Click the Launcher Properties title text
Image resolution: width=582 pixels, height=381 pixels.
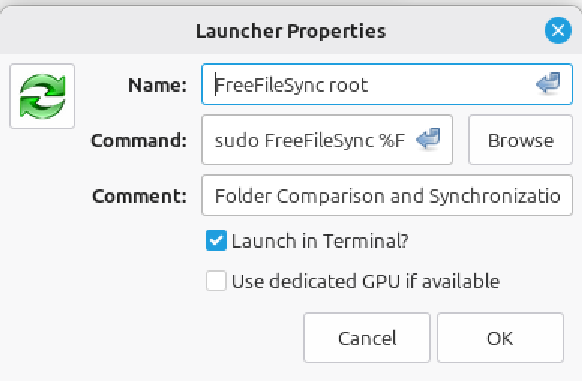(291, 31)
